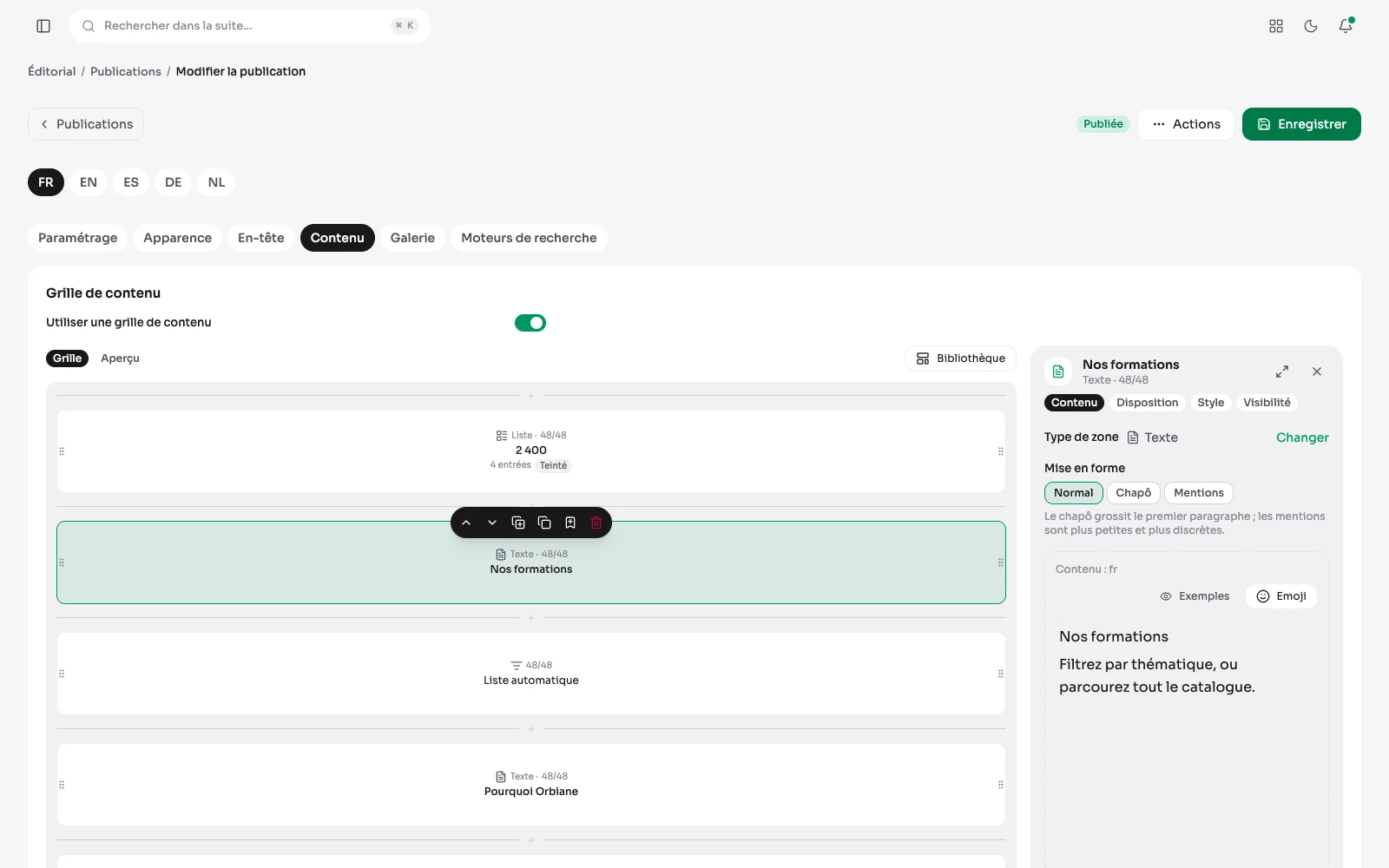Image resolution: width=1389 pixels, height=868 pixels.
Task: Expand the Nos formations side panel
Action: [x=1282, y=372]
